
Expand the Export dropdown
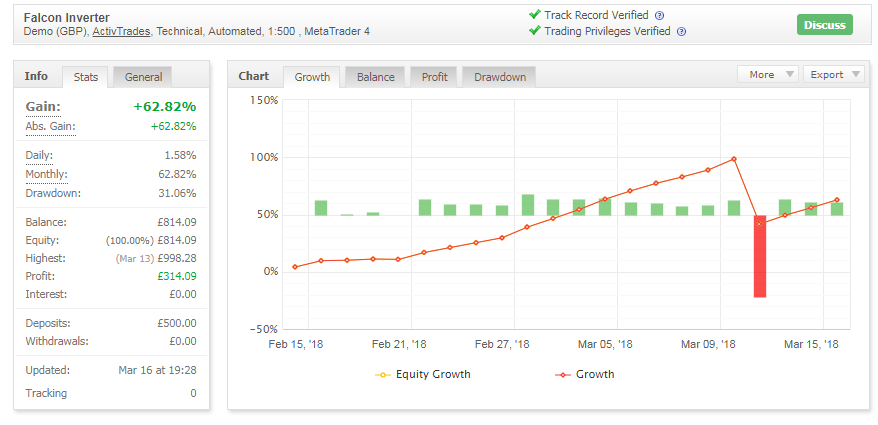(834, 74)
